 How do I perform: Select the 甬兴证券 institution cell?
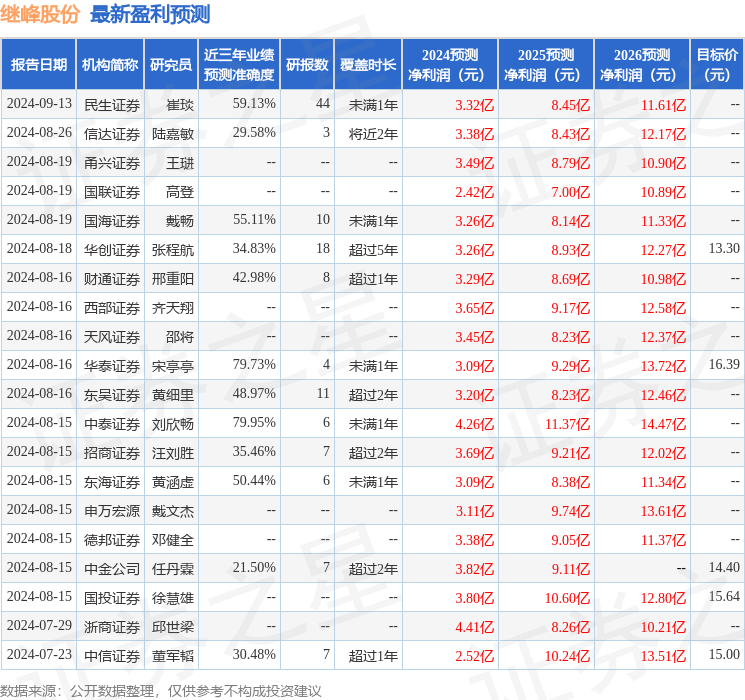(x=112, y=163)
